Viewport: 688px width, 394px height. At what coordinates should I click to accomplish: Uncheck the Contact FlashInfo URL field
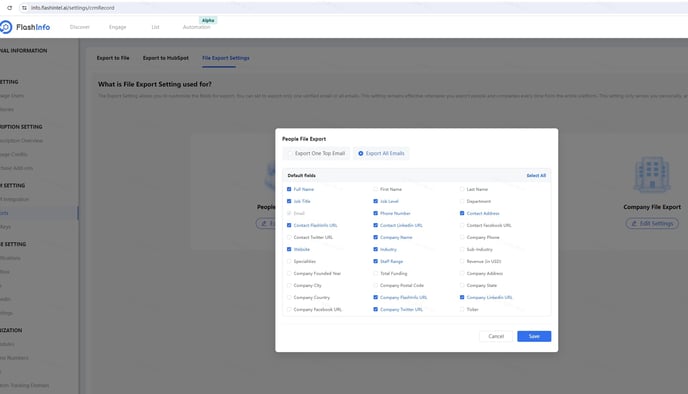tap(289, 225)
